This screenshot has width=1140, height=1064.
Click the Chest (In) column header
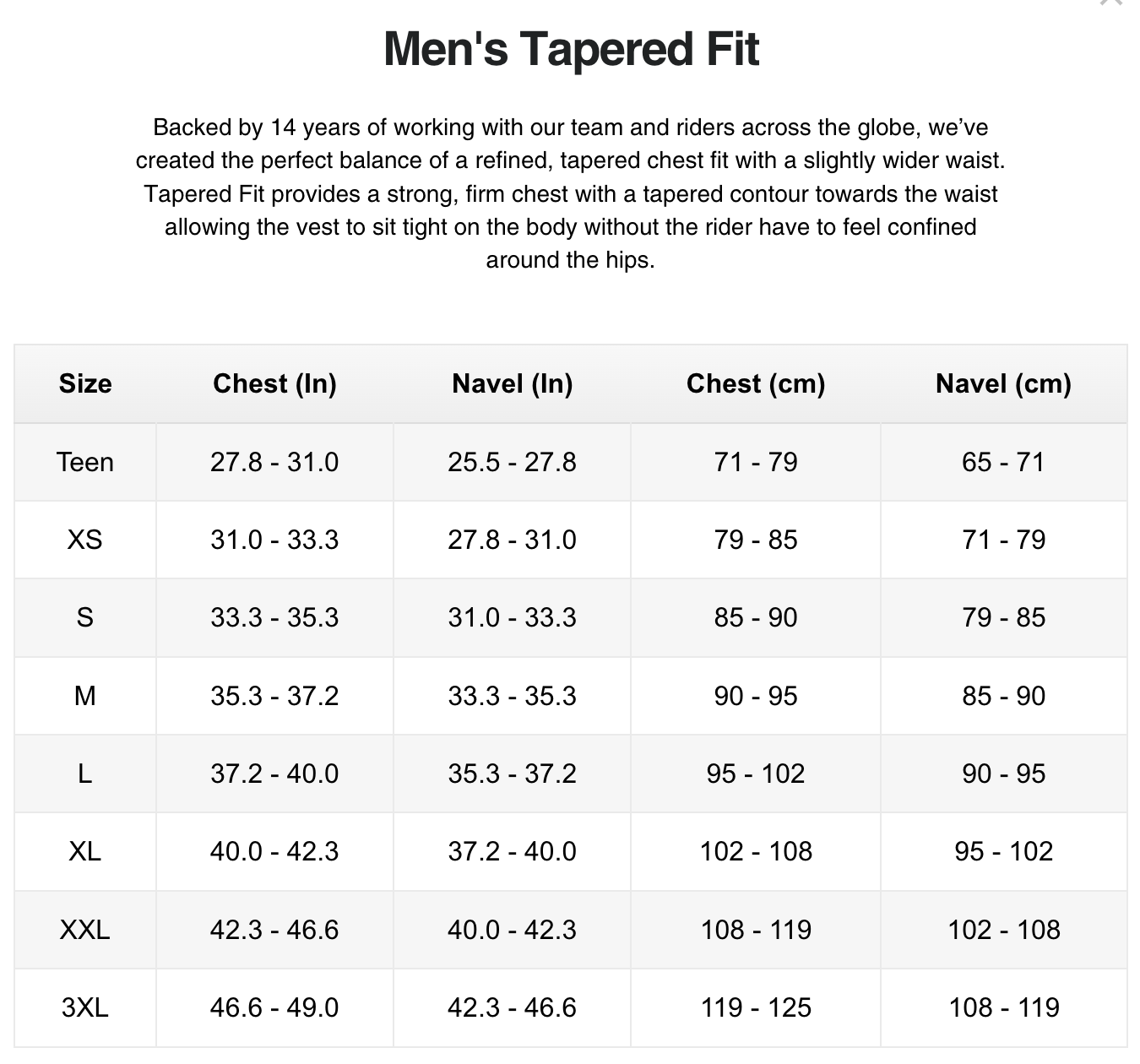[x=274, y=383]
